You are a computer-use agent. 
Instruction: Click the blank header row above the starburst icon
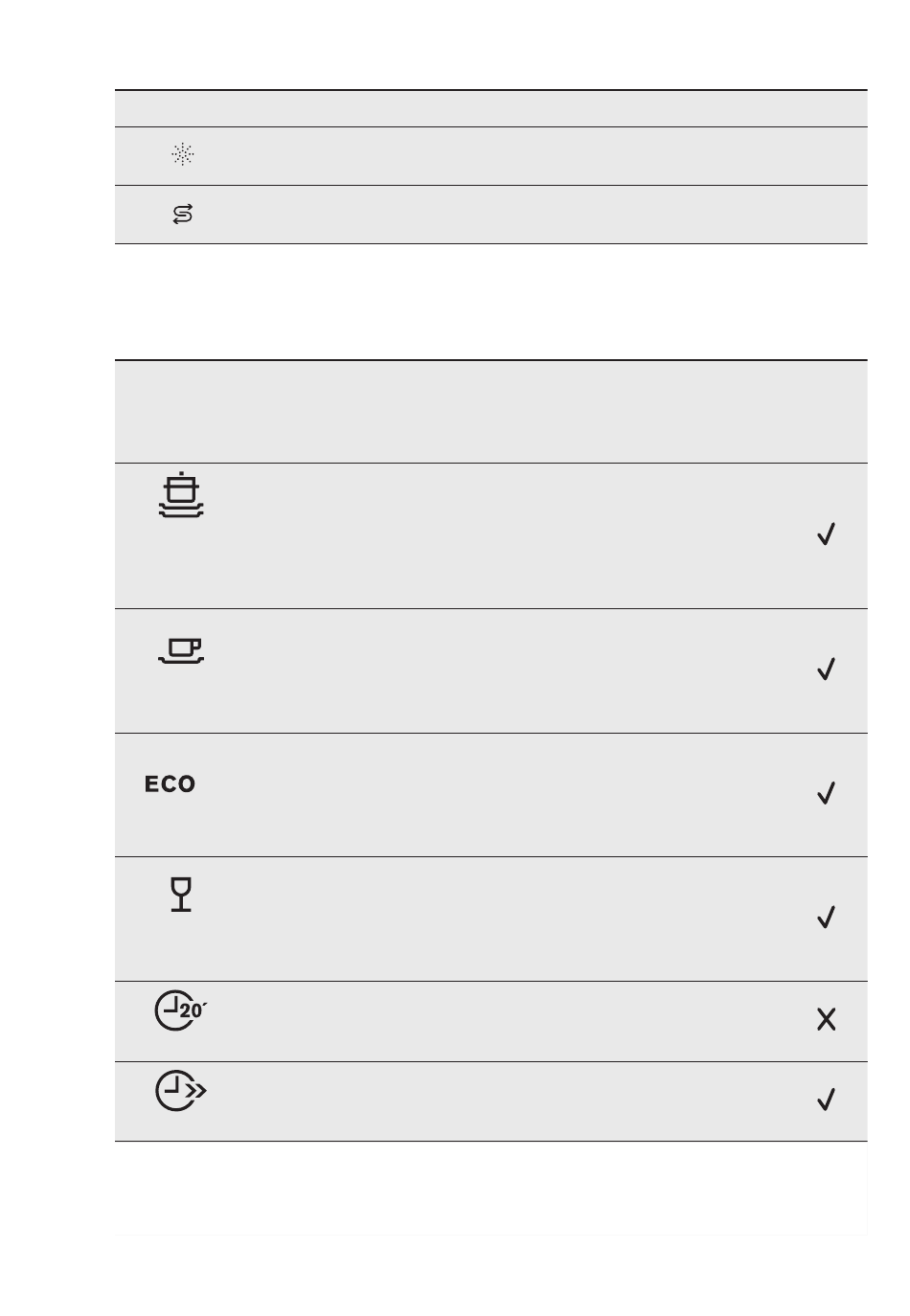click(x=490, y=108)
